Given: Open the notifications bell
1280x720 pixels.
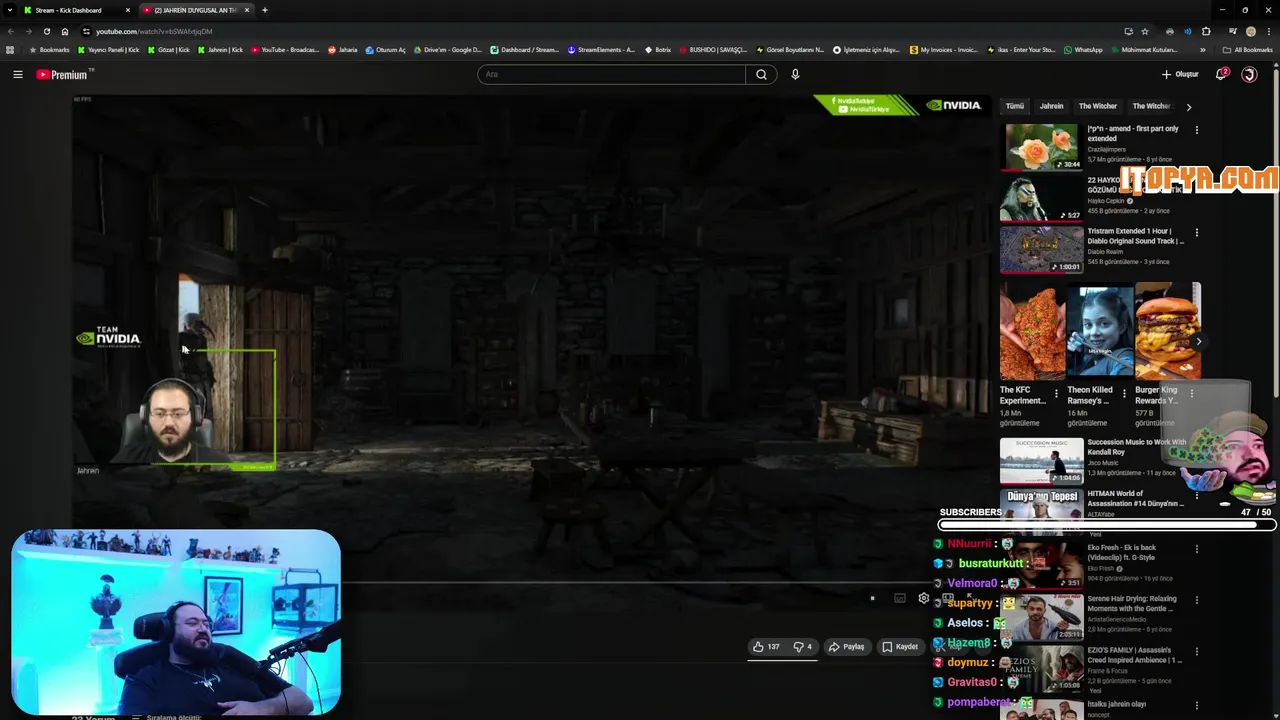Looking at the screenshot, I should pos(1221,74).
